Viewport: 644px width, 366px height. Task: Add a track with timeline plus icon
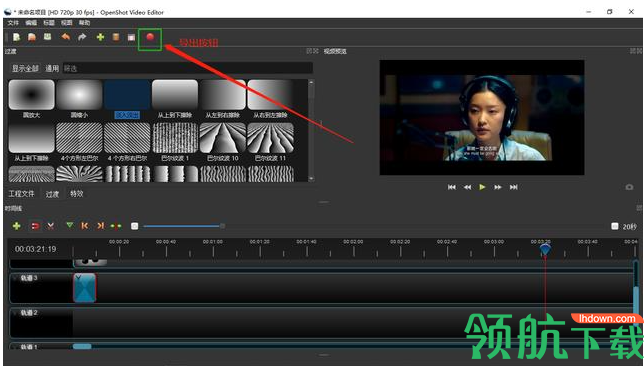17,226
